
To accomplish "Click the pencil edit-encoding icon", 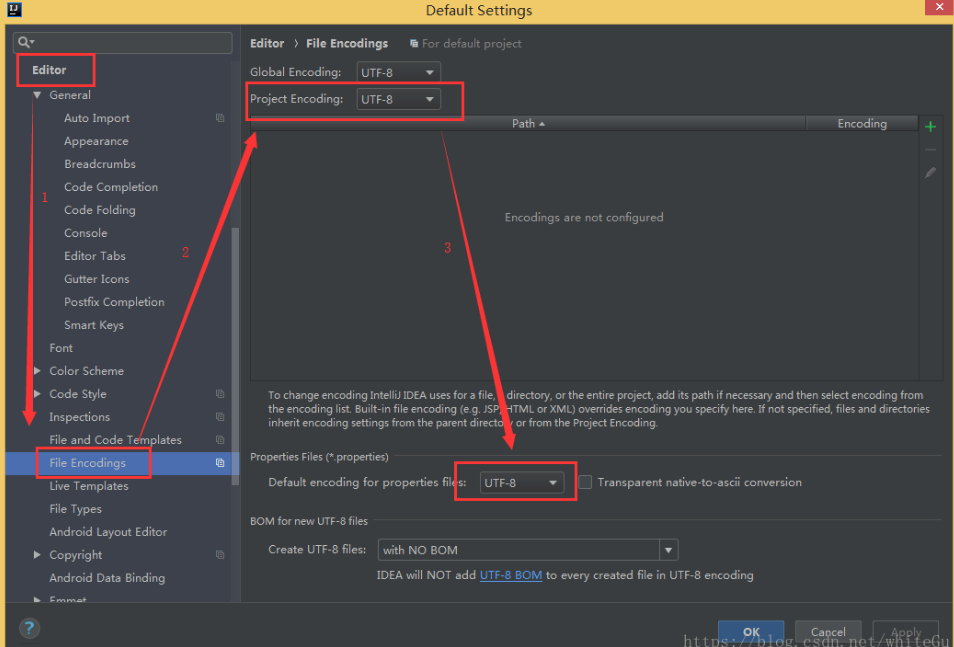I will tap(930, 173).
